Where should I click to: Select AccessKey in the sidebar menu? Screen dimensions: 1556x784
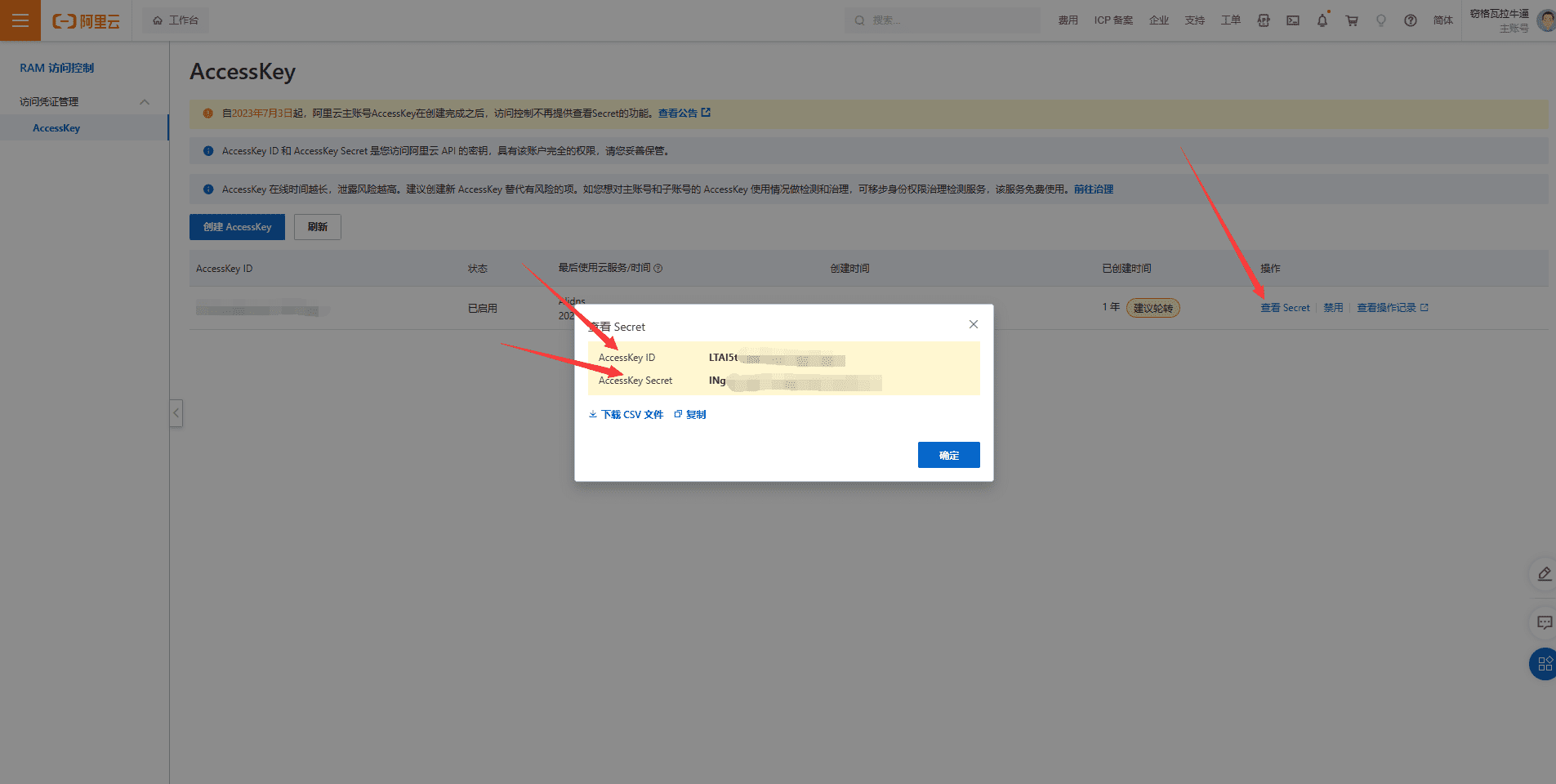point(56,128)
